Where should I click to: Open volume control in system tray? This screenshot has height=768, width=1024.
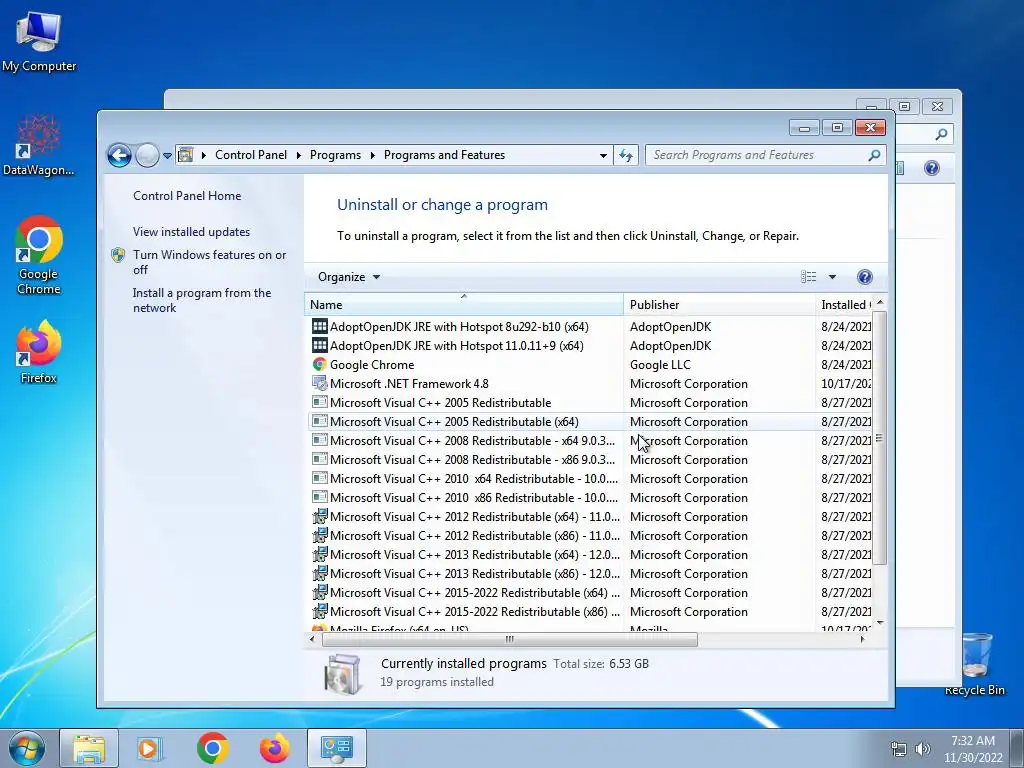(923, 749)
